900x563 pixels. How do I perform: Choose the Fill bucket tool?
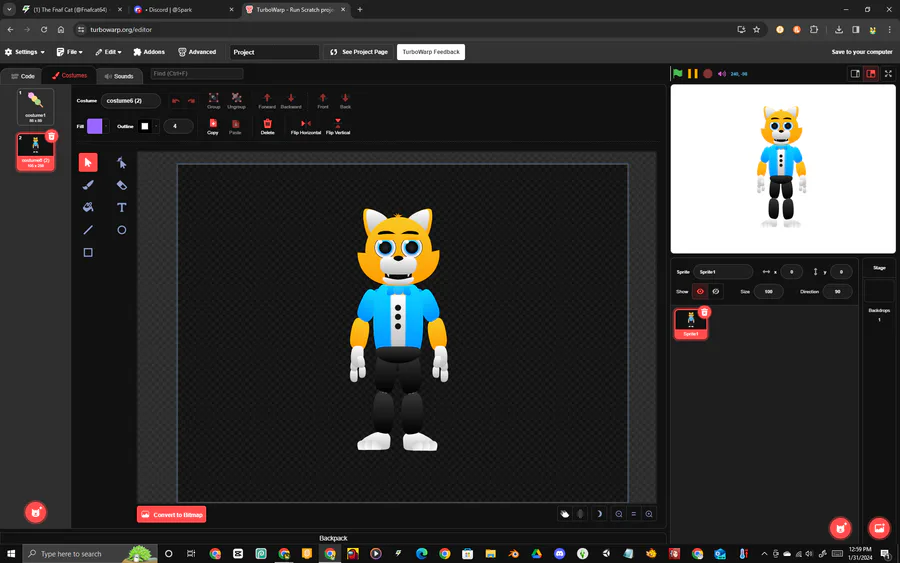click(88, 207)
